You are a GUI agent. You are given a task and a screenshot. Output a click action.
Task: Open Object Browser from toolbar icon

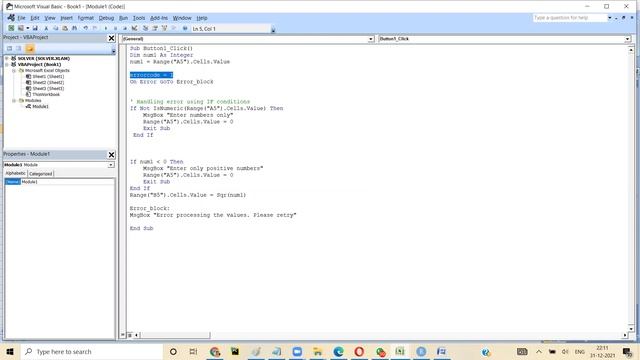(x=164, y=28)
